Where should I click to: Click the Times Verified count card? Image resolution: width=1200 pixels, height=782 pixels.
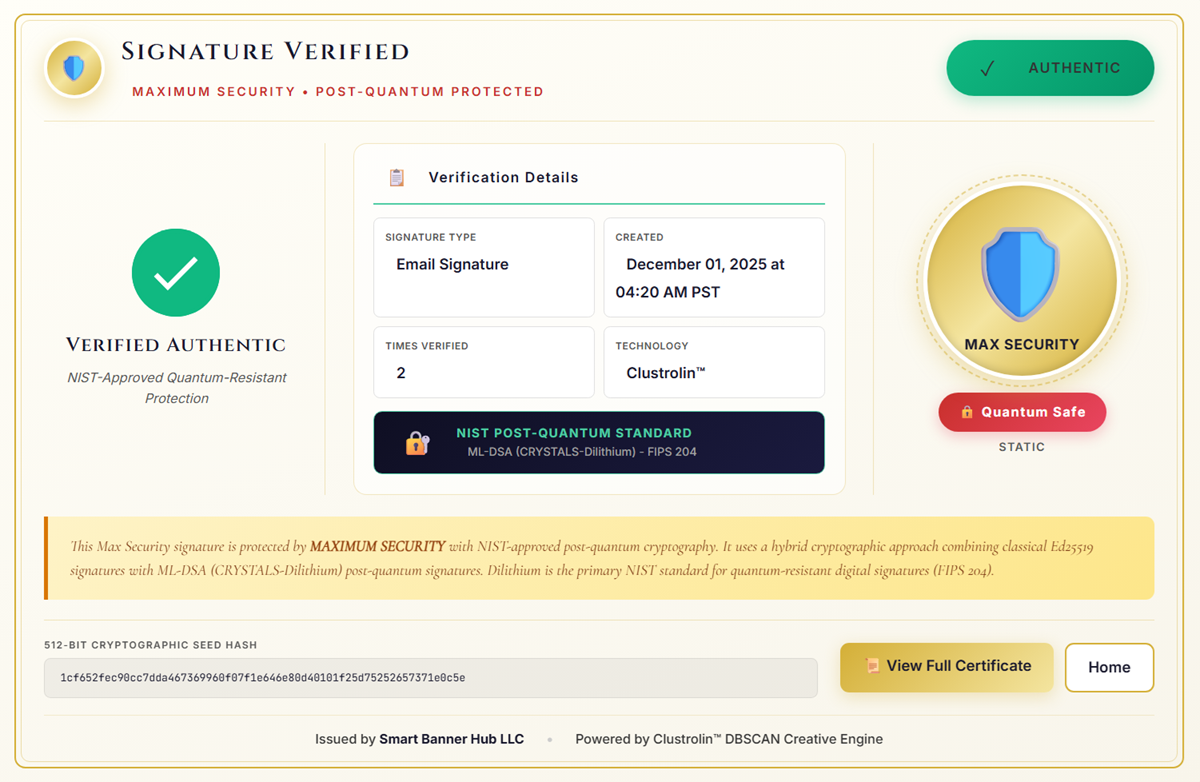tap(483, 362)
